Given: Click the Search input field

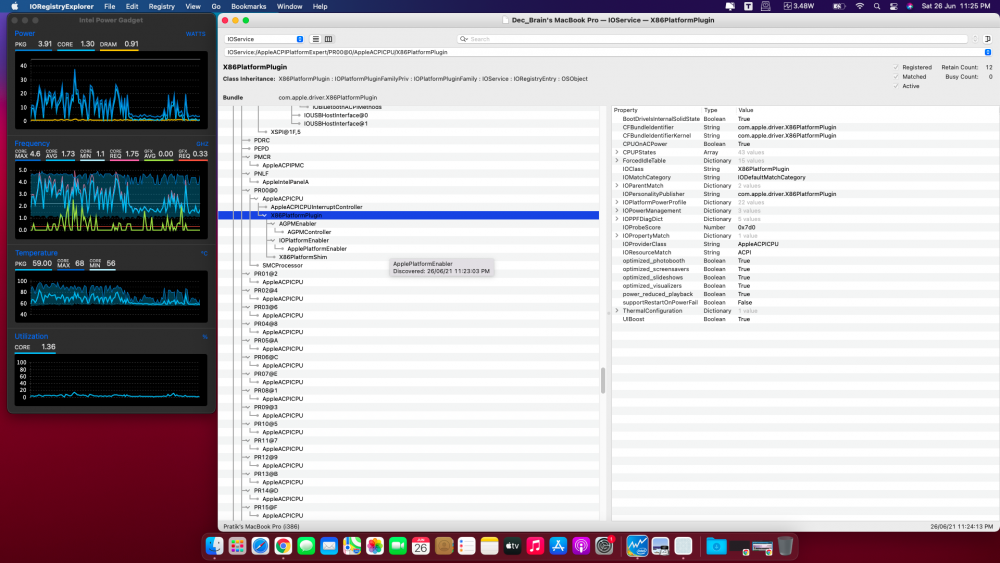Looking at the screenshot, I should tap(712, 39).
